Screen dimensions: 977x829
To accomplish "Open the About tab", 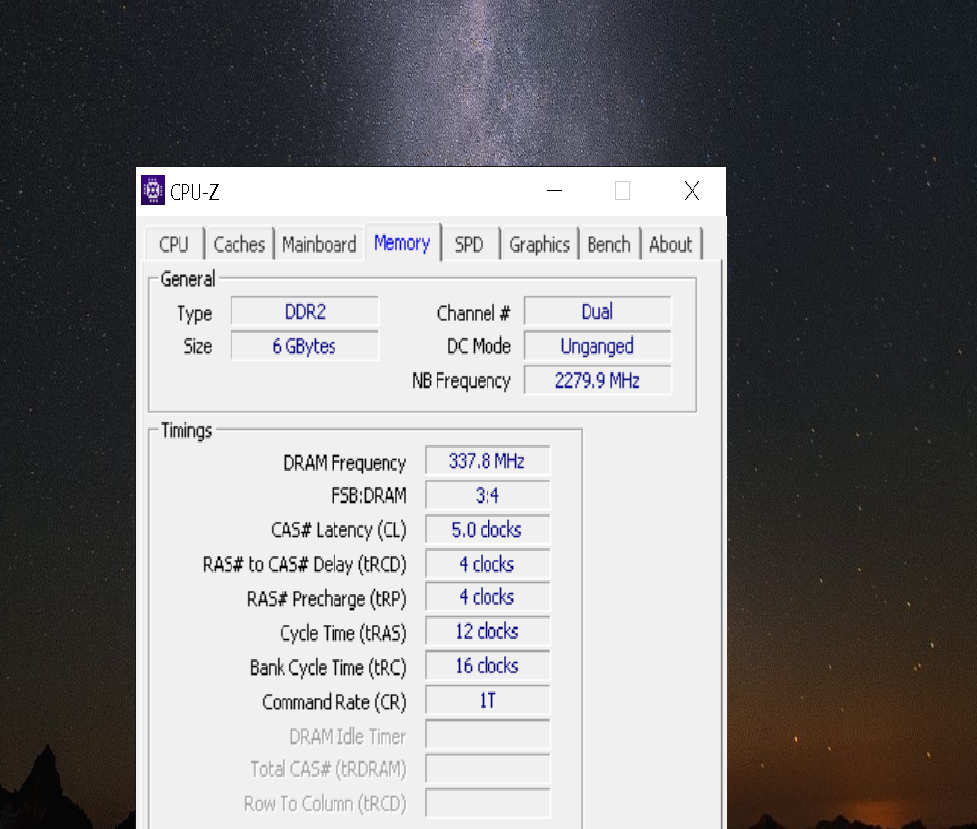I will 671,244.
